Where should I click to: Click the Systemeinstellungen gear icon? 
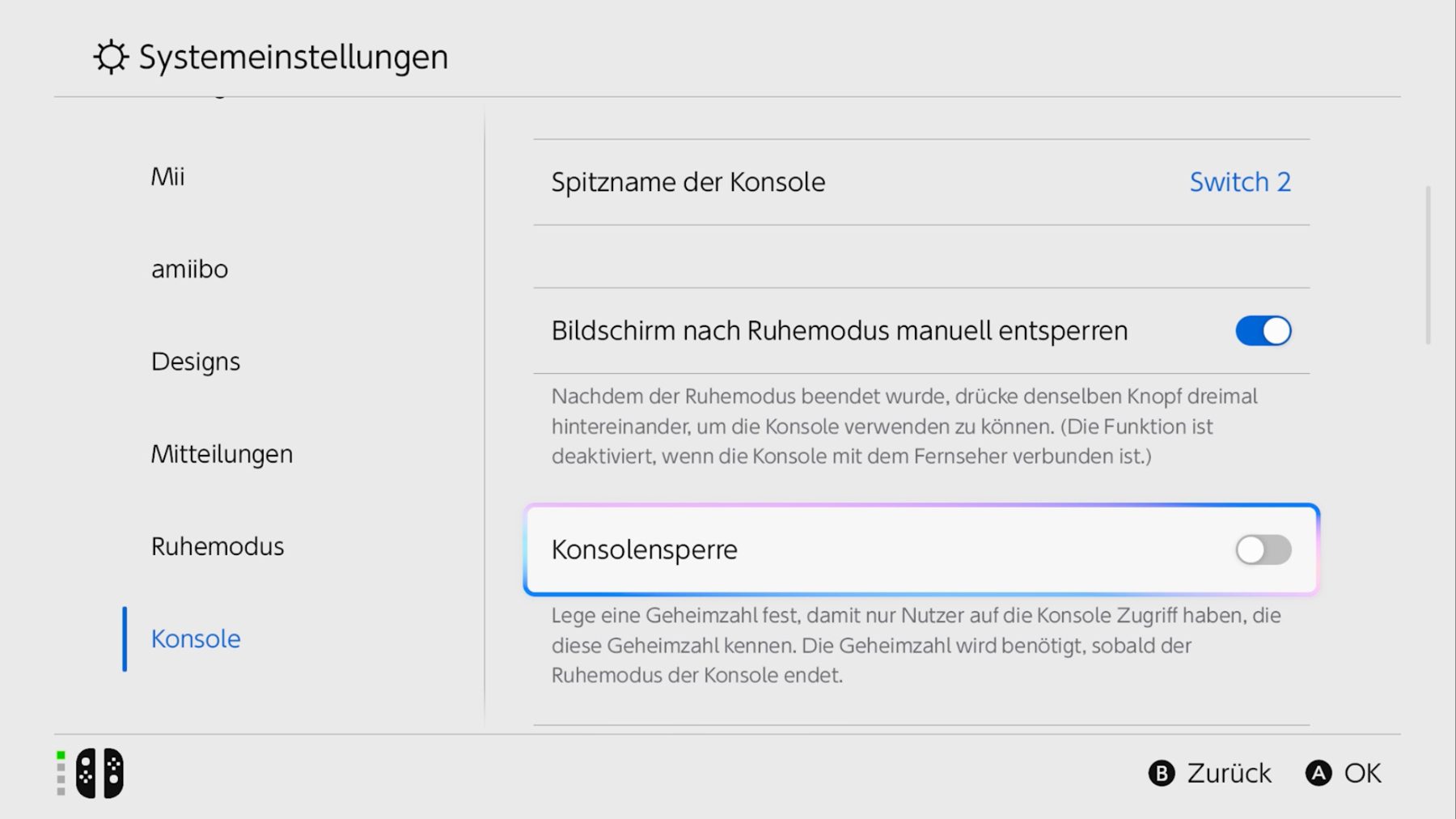point(111,57)
